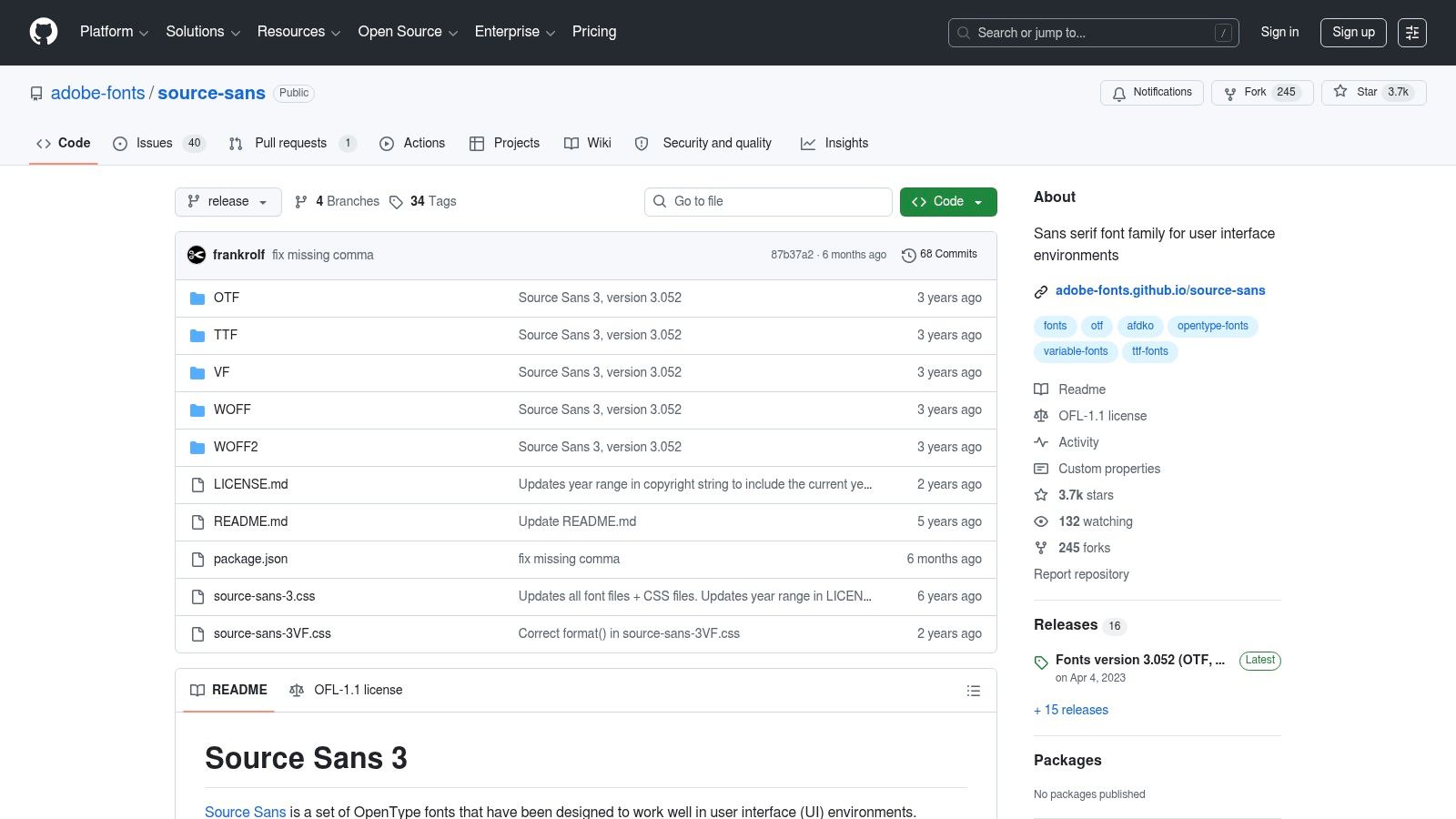This screenshot has width=1456, height=819.
Task: Fork the repository with Fork button
Action: [x=1262, y=93]
